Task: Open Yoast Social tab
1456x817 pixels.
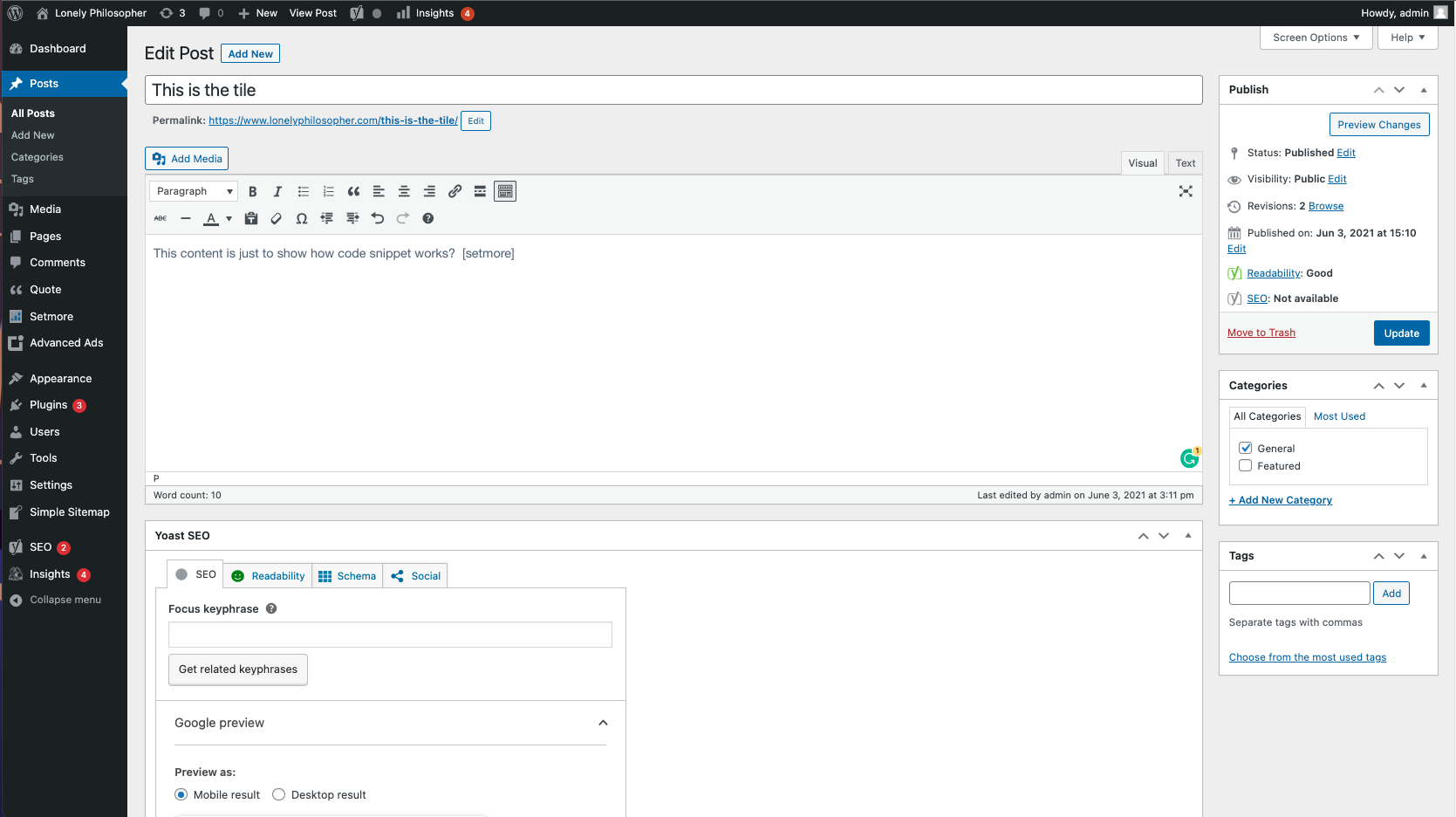Action: click(415, 576)
